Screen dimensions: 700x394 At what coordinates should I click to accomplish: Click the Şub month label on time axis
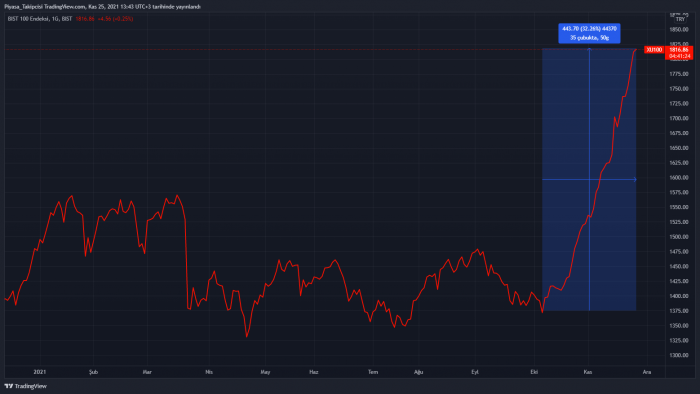tap(93, 372)
